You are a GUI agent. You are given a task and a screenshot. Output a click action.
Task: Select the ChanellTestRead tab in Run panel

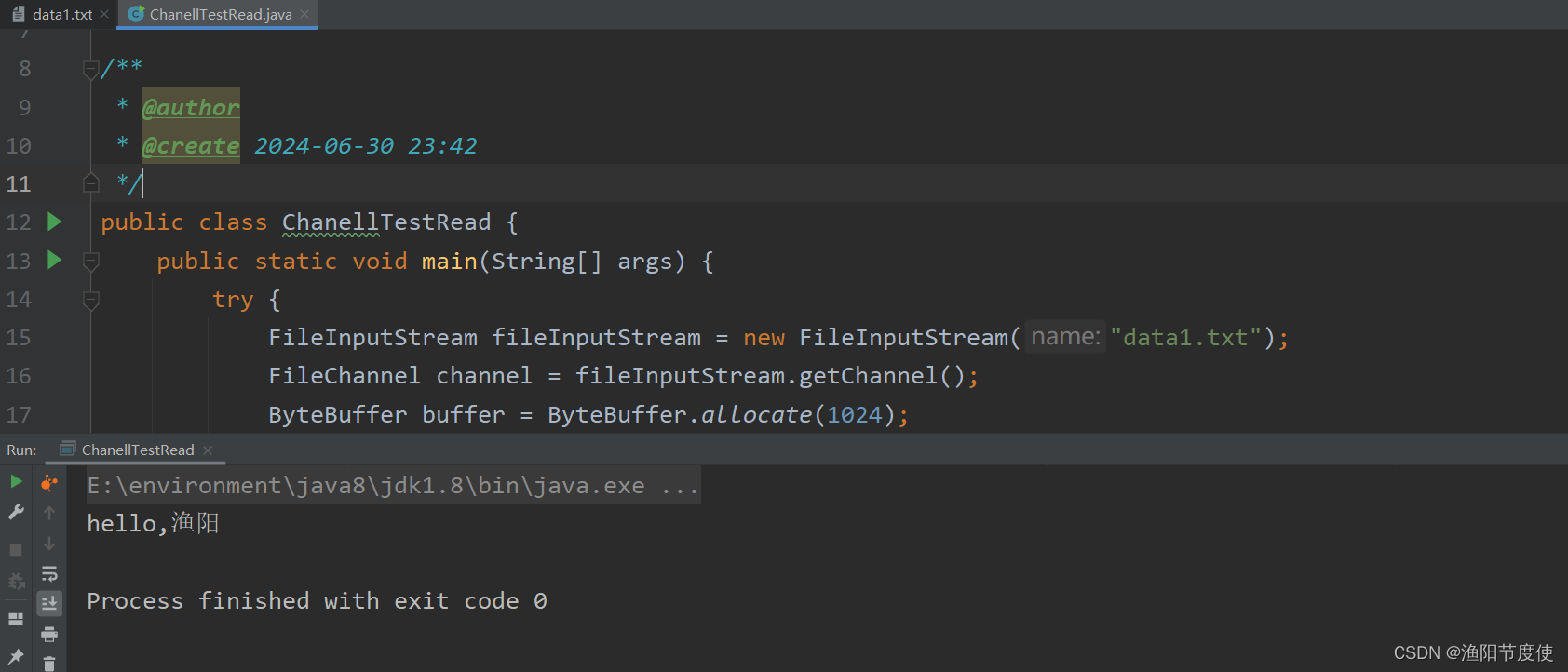click(138, 450)
